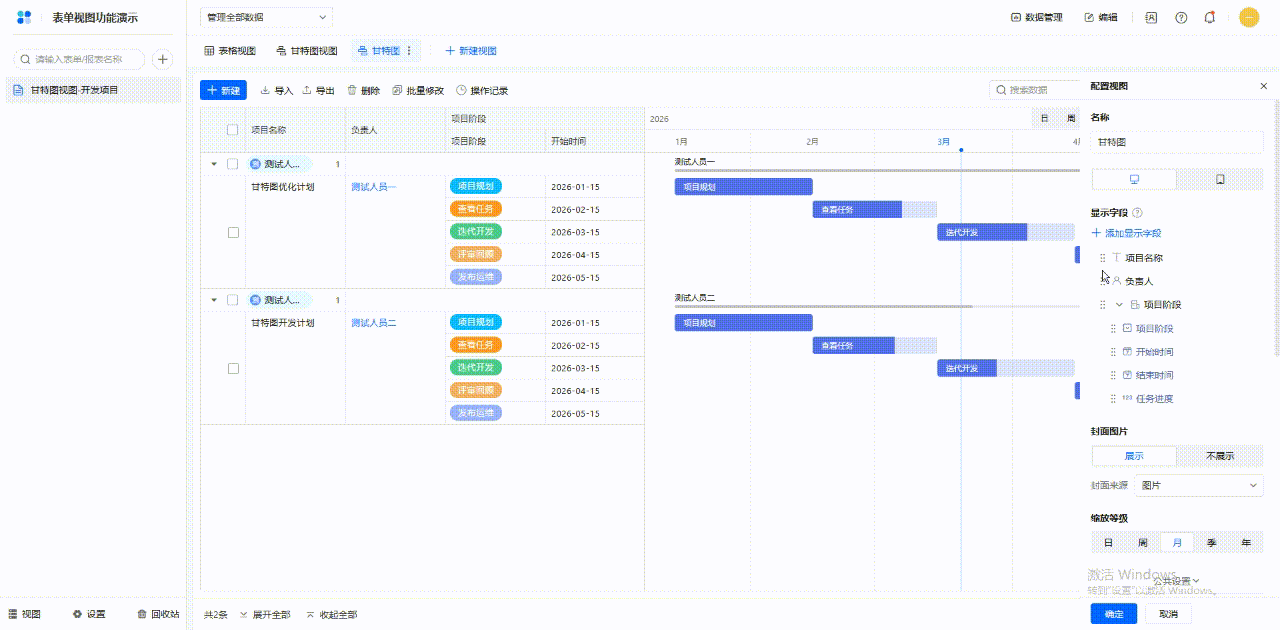Click the 删除 trash toolbar item
1280x630 pixels.
tap(363, 90)
